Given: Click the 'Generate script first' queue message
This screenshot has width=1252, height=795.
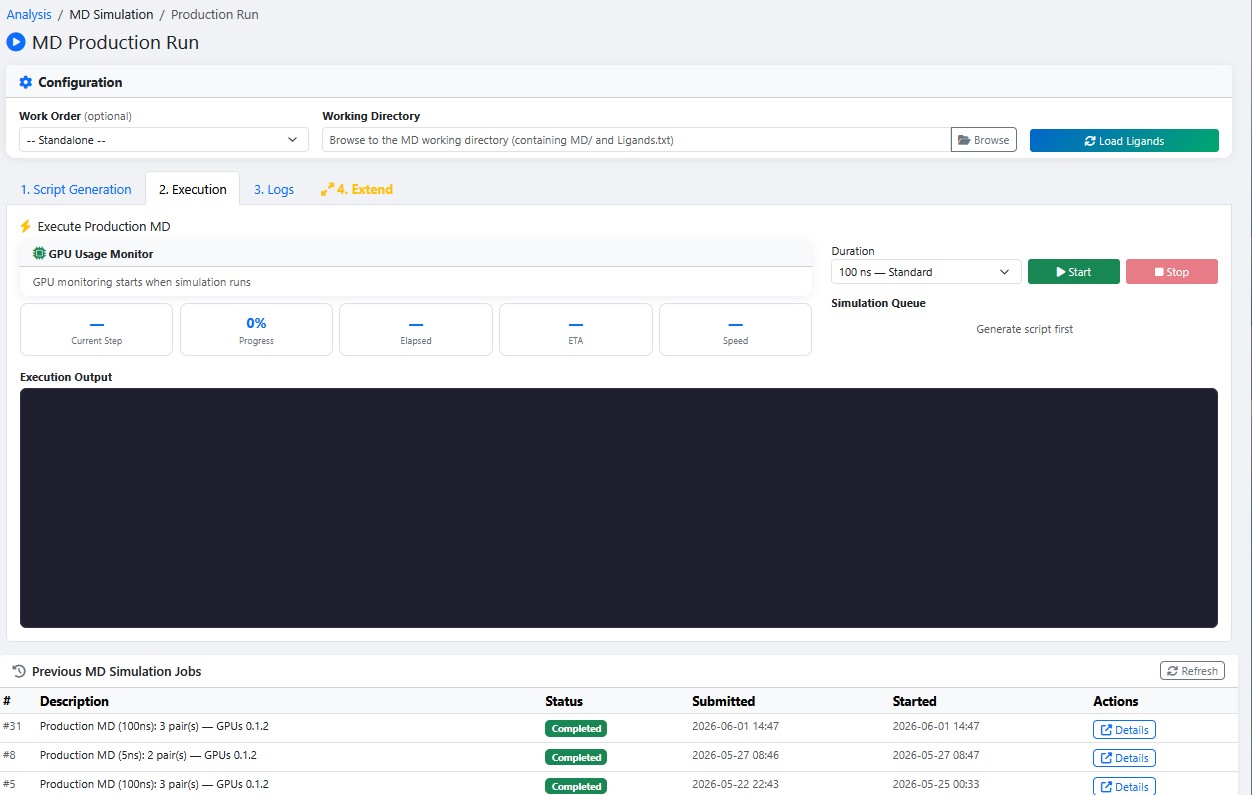Looking at the screenshot, I should (x=1024, y=329).
